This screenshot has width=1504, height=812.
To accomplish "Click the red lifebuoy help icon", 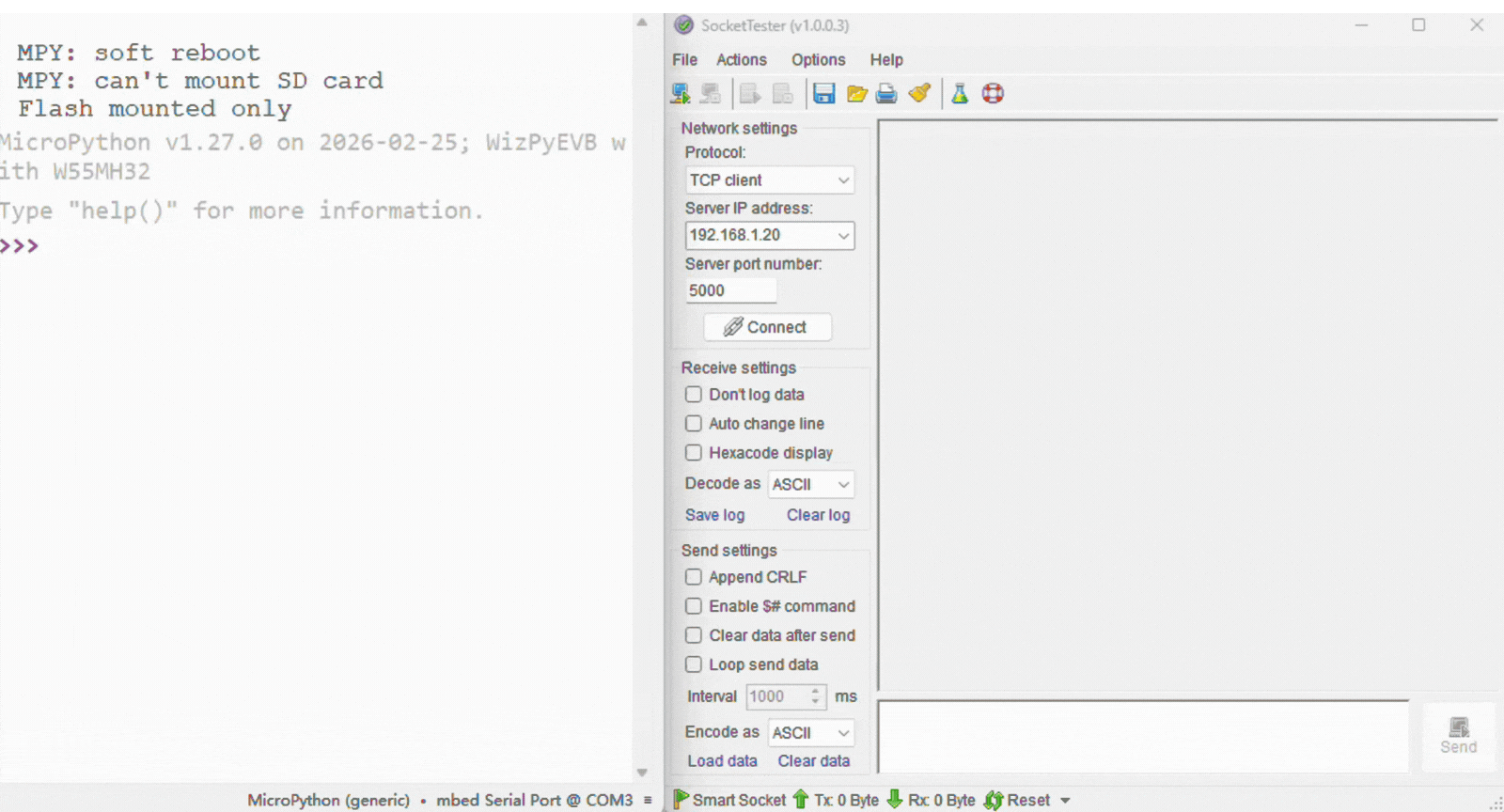I will [x=993, y=93].
